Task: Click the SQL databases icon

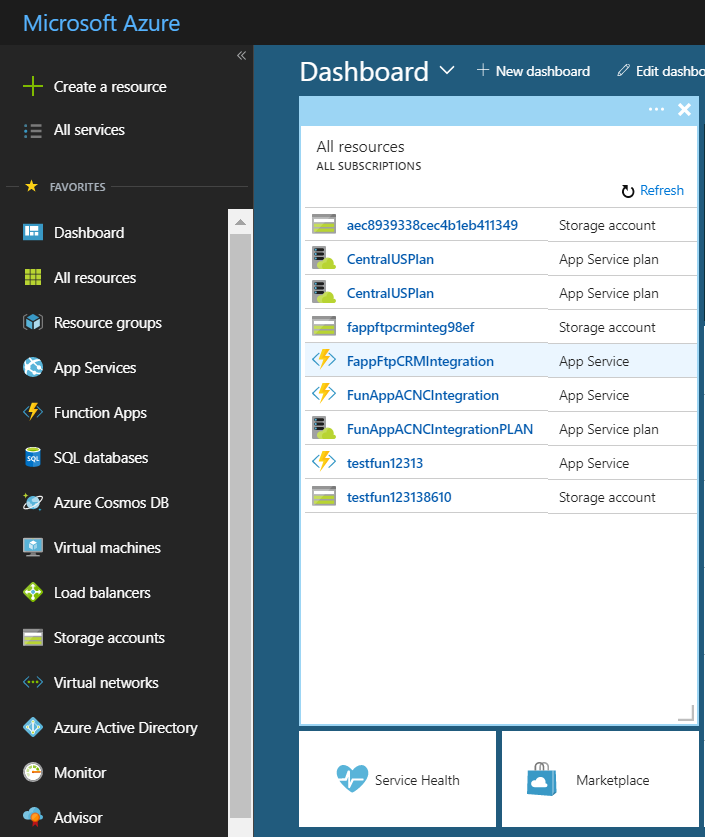Action: [33, 457]
